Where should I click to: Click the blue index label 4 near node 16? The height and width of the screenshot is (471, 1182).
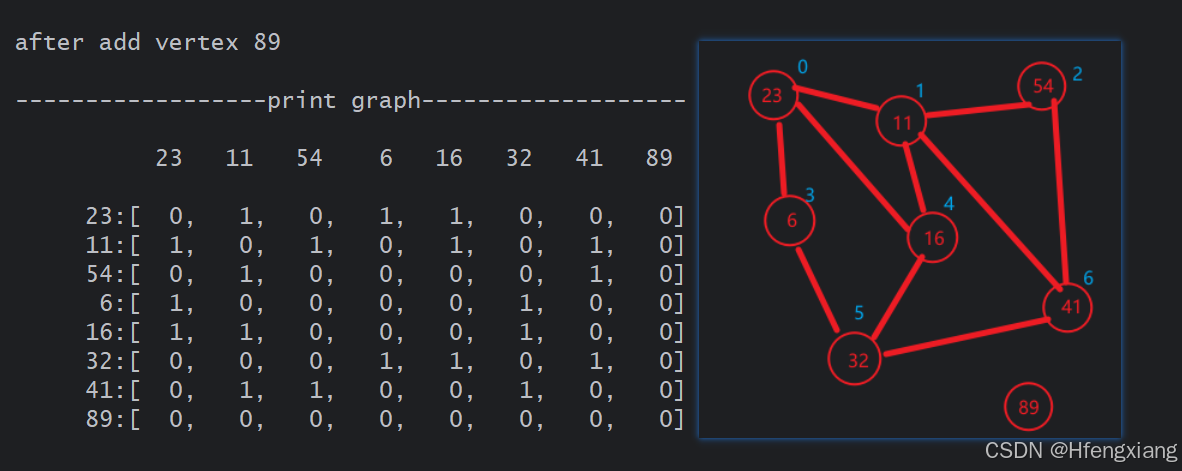coord(948,204)
